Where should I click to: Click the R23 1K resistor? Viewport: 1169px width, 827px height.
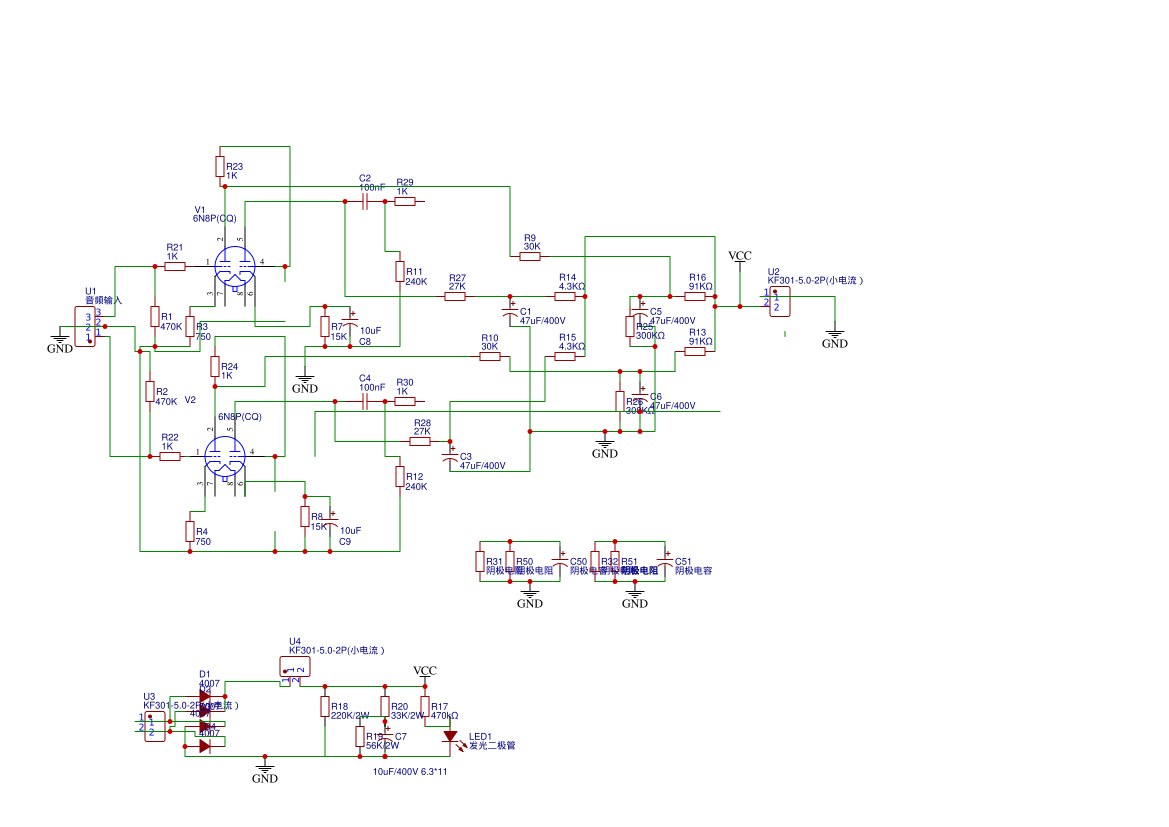point(220,166)
